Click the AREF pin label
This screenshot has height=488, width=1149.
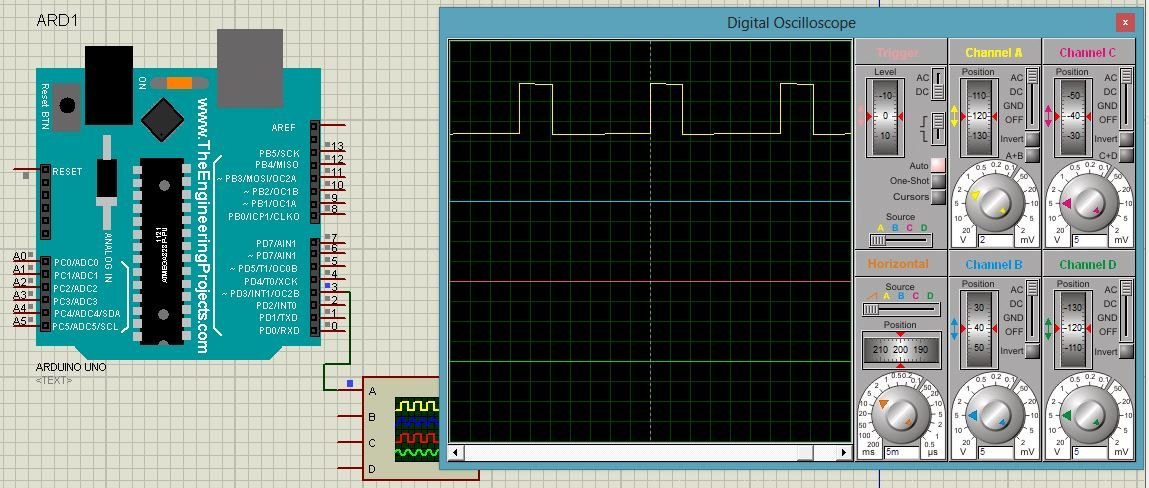[x=284, y=127]
